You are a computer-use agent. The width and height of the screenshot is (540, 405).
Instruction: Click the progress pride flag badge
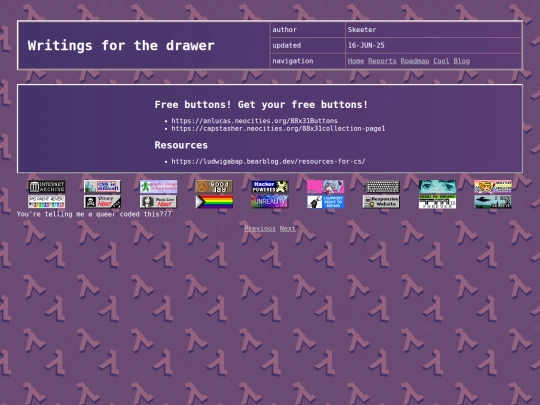click(214, 202)
